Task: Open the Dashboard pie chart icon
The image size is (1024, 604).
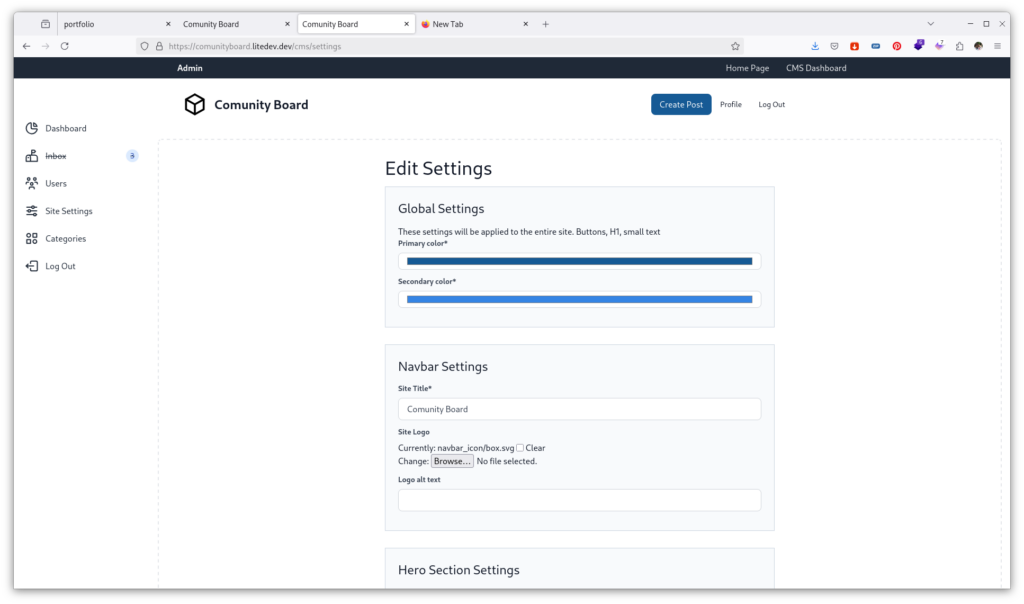Action: (32, 128)
